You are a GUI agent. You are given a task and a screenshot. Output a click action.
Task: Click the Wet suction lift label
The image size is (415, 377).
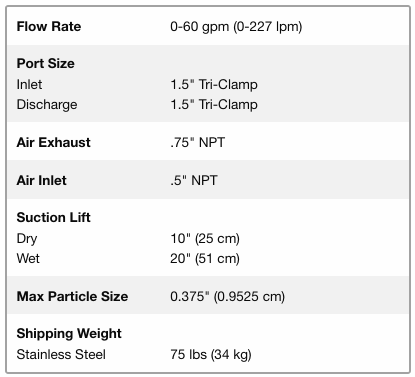(x=28, y=258)
